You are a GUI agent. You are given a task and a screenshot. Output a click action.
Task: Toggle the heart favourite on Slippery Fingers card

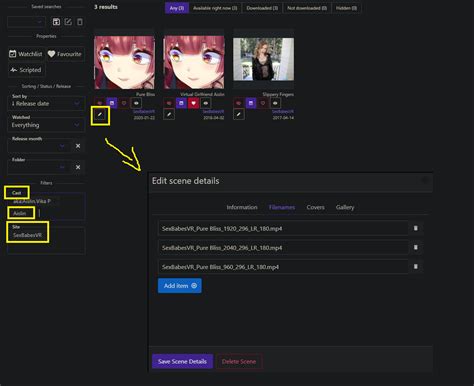point(263,103)
